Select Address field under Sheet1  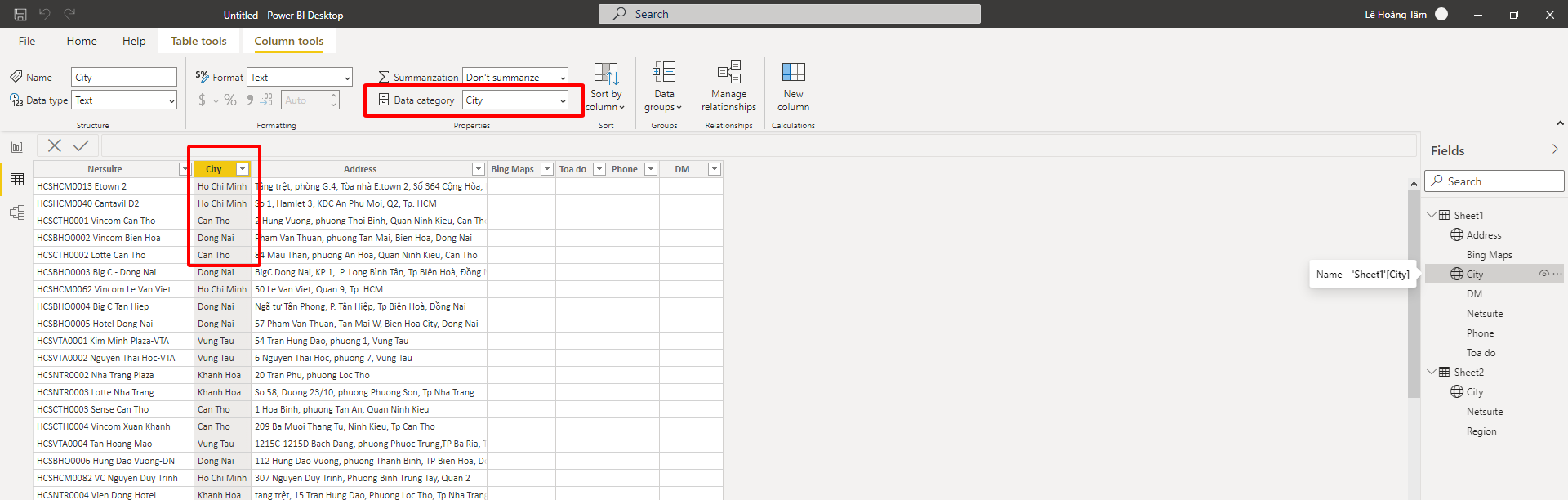pyautogui.click(x=1483, y=234)
